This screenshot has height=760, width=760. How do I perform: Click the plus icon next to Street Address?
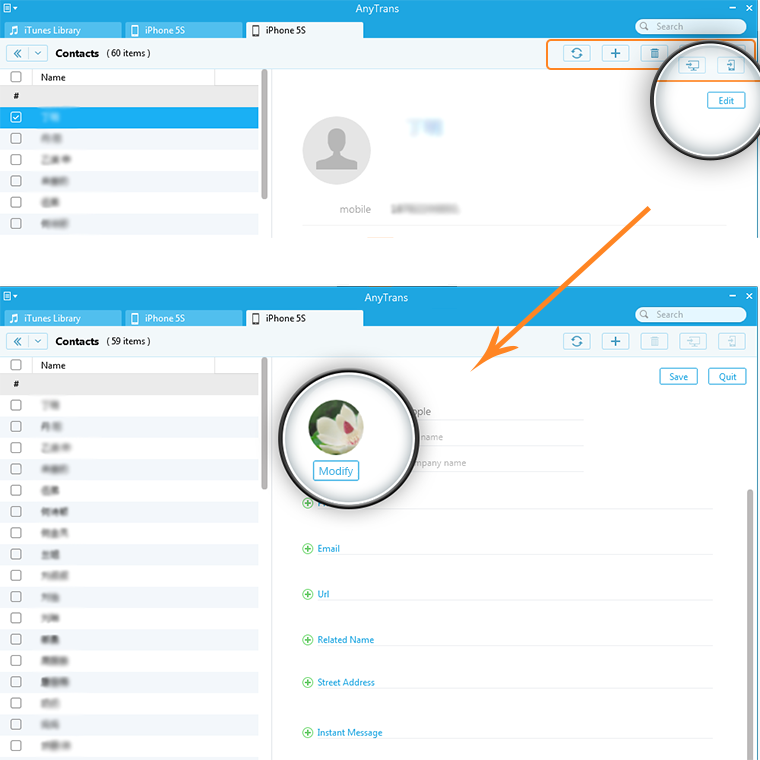pos(307,683)
